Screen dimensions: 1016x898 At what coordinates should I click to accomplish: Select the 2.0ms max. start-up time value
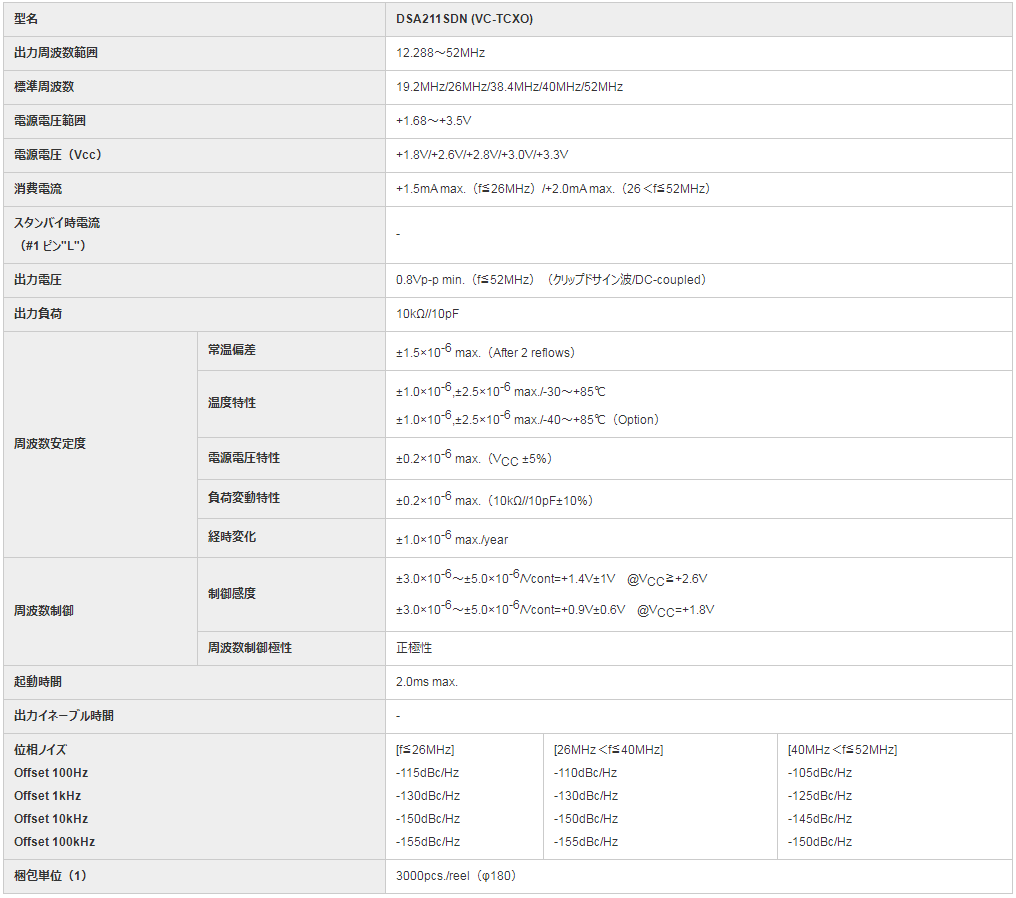pyautogui.click(x=427, y=682)
